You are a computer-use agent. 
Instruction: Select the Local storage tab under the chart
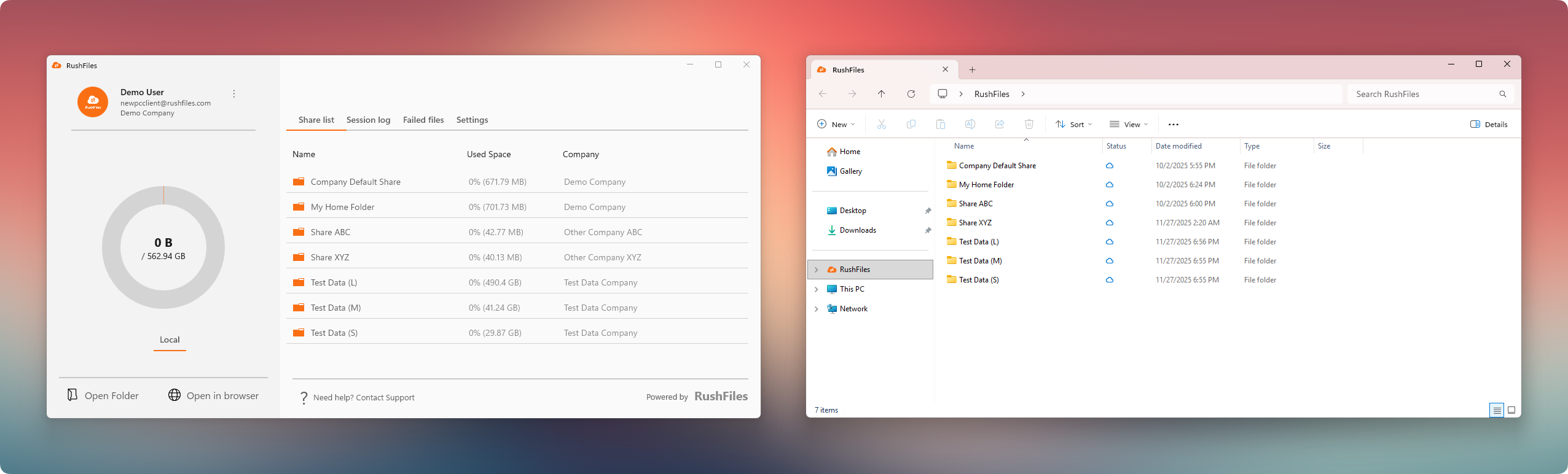(x=170, y=340)
